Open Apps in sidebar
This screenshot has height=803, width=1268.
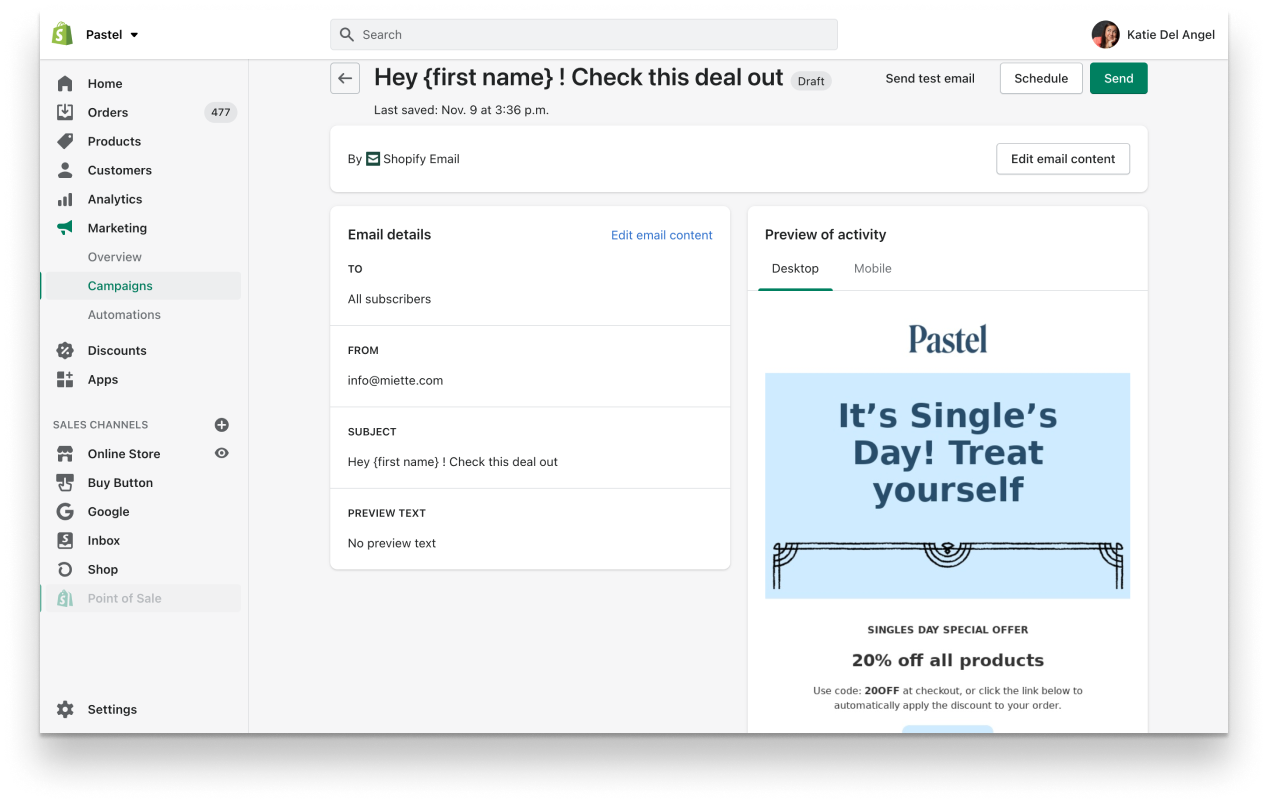(103, 380)
